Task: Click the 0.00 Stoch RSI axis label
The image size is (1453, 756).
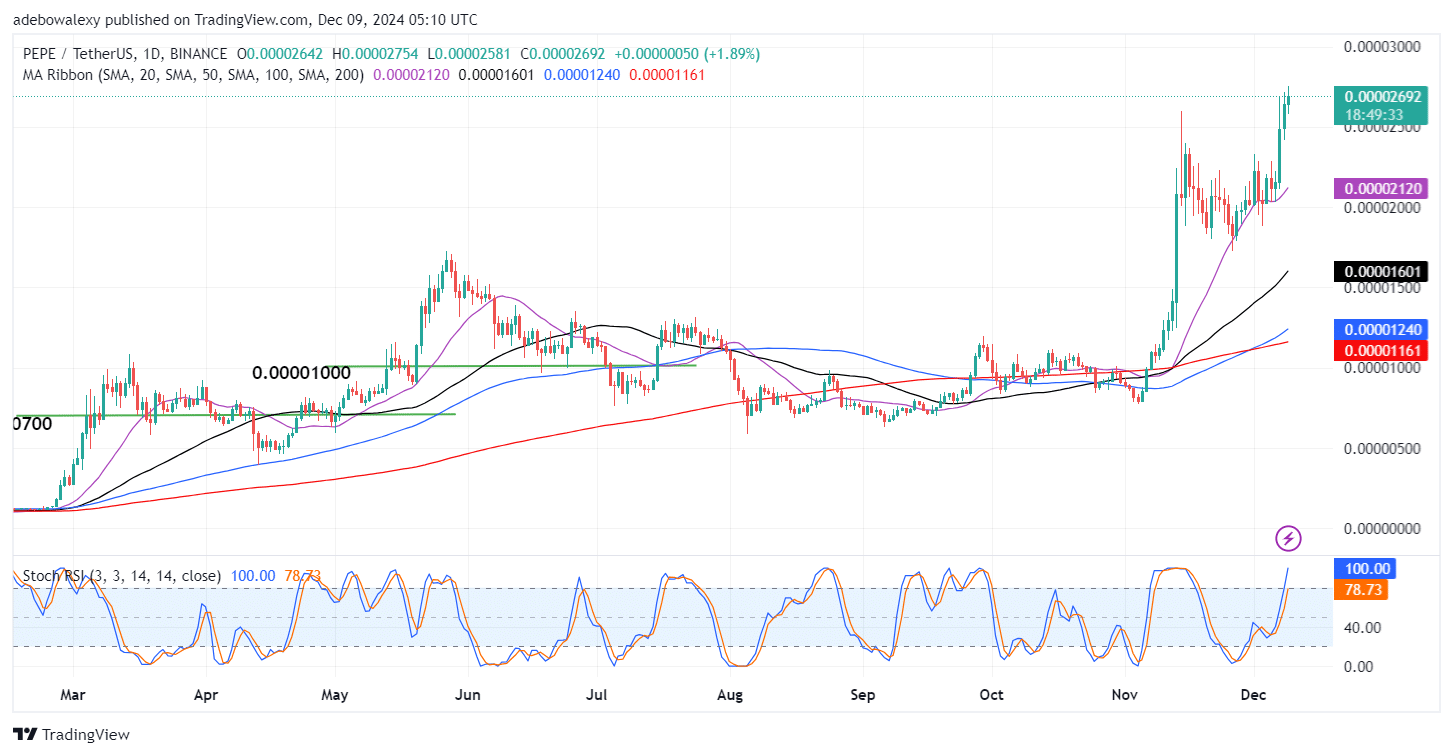Action: [1359, 667]
